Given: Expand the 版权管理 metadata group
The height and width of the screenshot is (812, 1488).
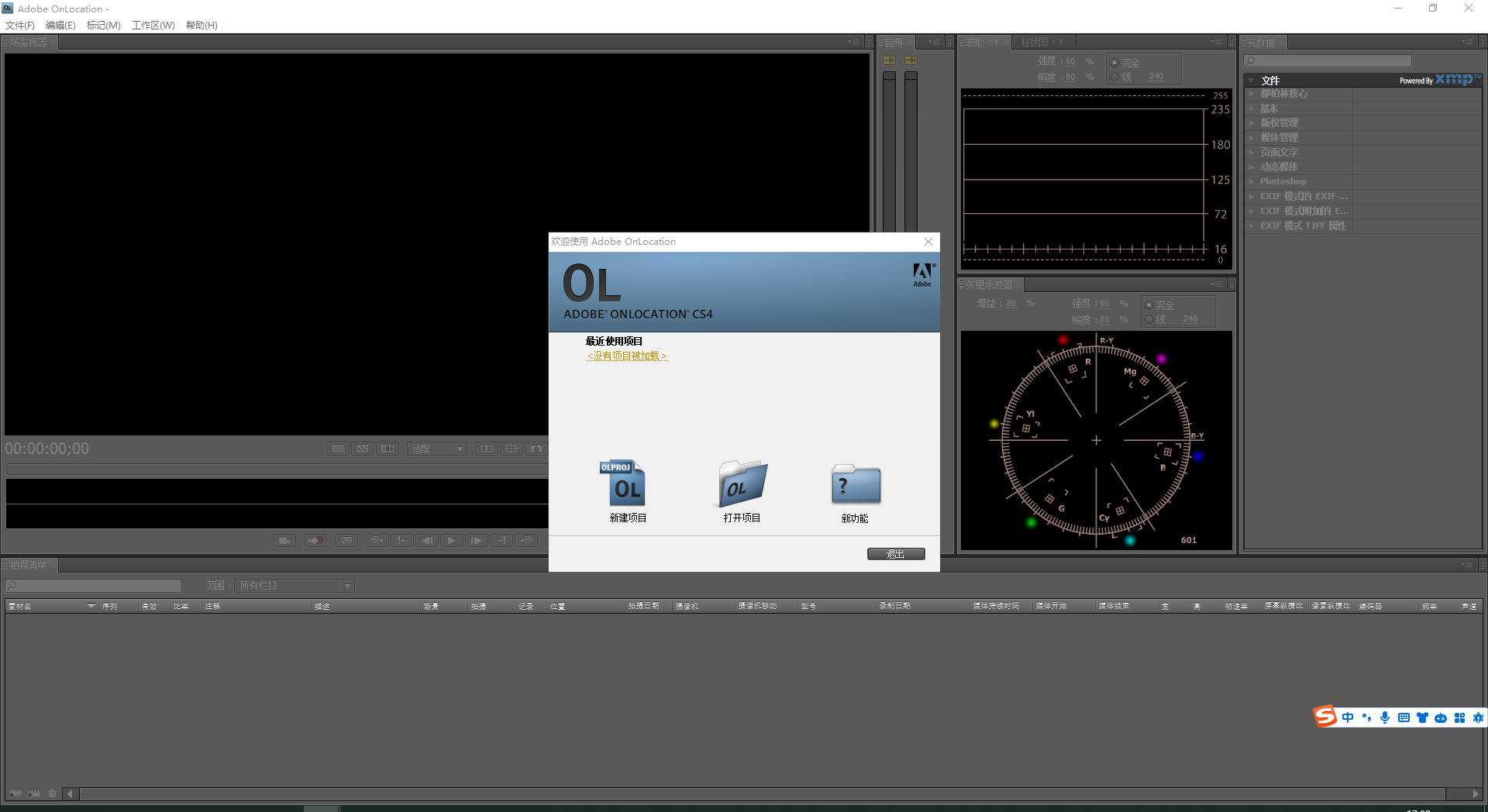Looking at the screenshot, I should tap(1252, 123).
